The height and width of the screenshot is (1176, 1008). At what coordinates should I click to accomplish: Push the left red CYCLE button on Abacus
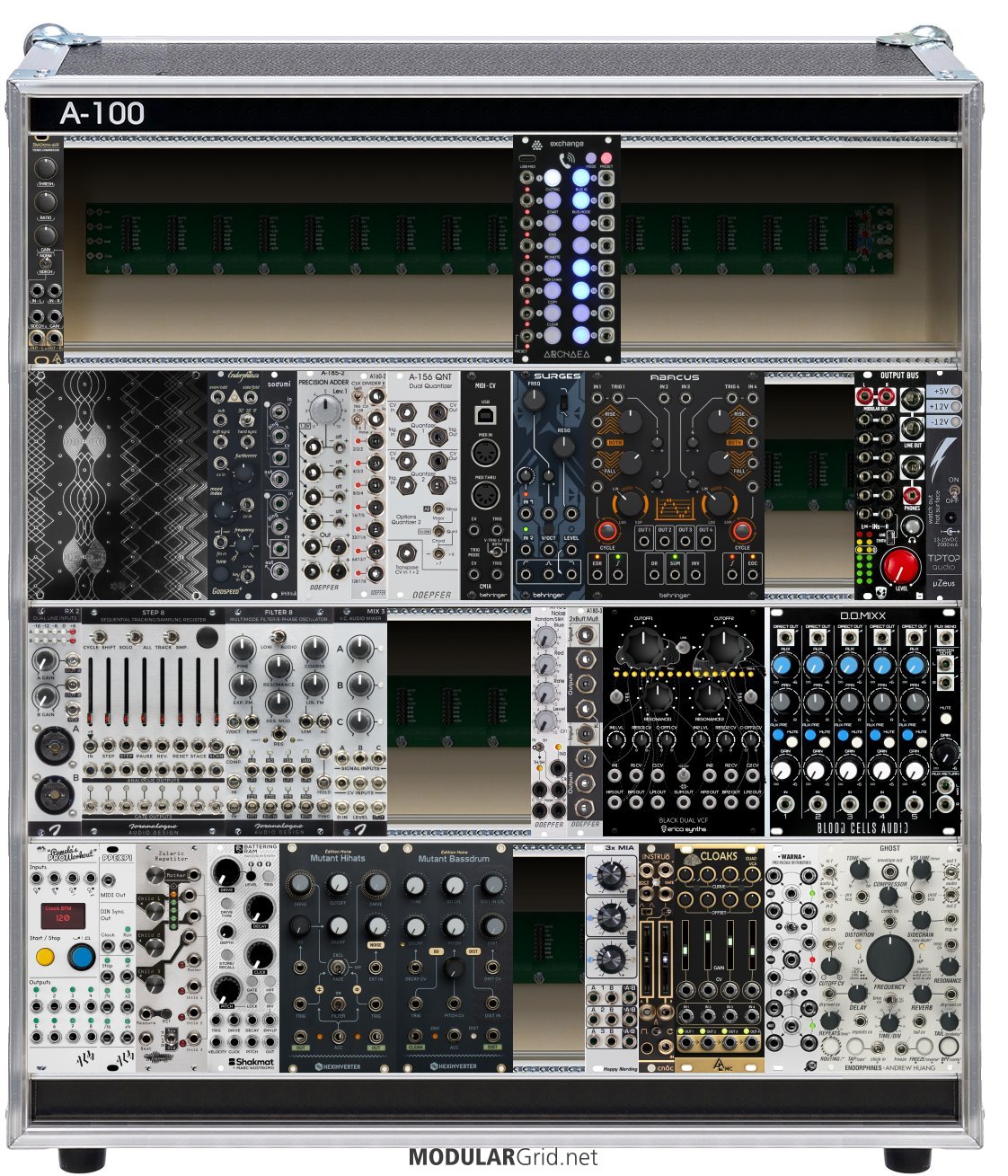click(x=607, y=529)
